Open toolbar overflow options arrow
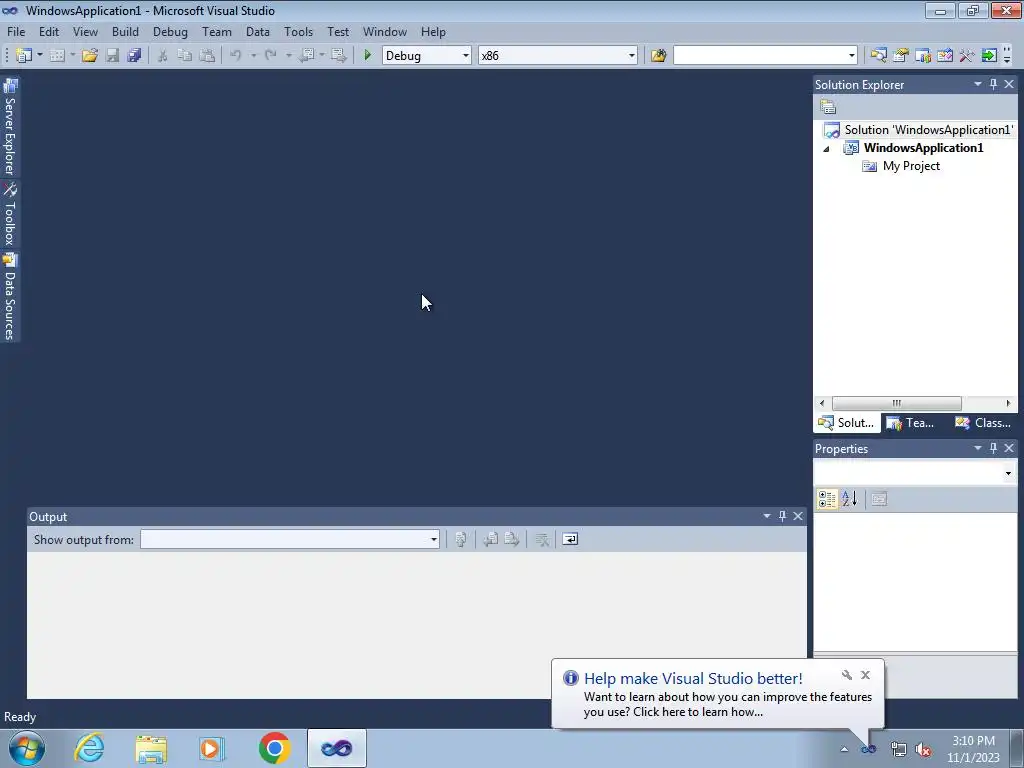This screenshot has height=768, width=1024. pos(1007,56)
